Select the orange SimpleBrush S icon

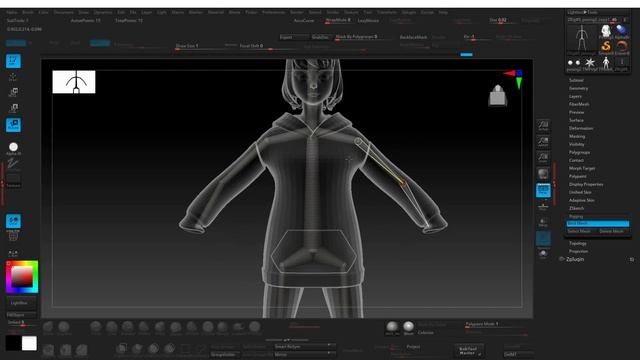(606, 46)
